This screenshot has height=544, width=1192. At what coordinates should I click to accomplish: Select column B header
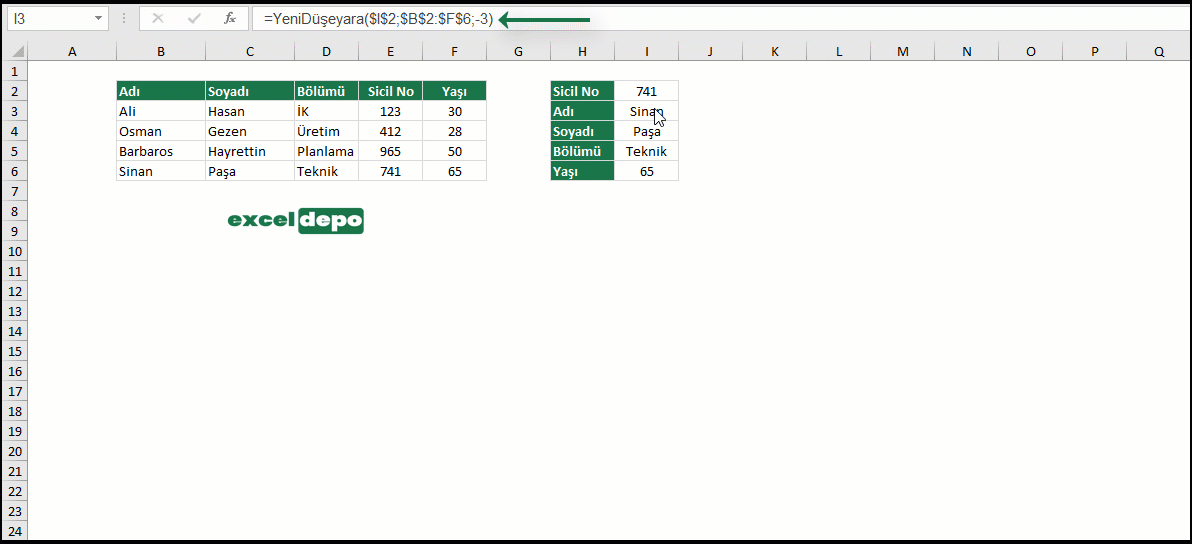tap(160, 52)
